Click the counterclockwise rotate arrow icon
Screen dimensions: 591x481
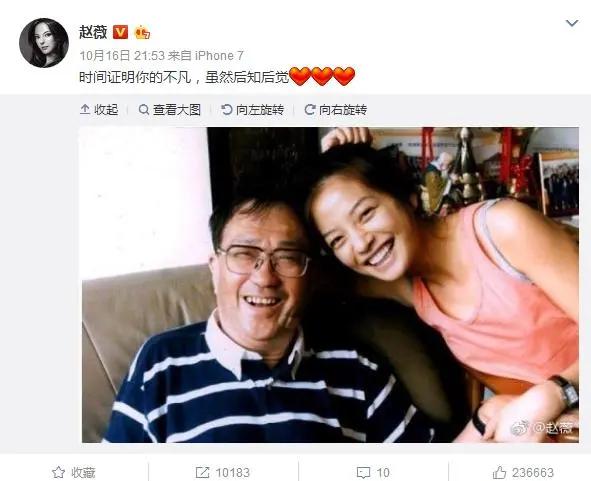click(x=227, y=110)
